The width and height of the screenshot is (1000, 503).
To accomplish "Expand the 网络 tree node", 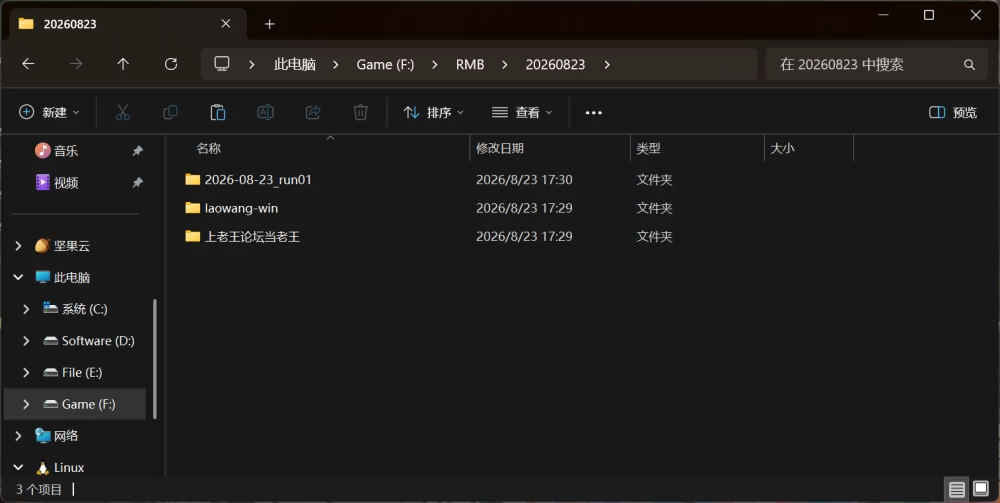I will (x=18, y=436).
